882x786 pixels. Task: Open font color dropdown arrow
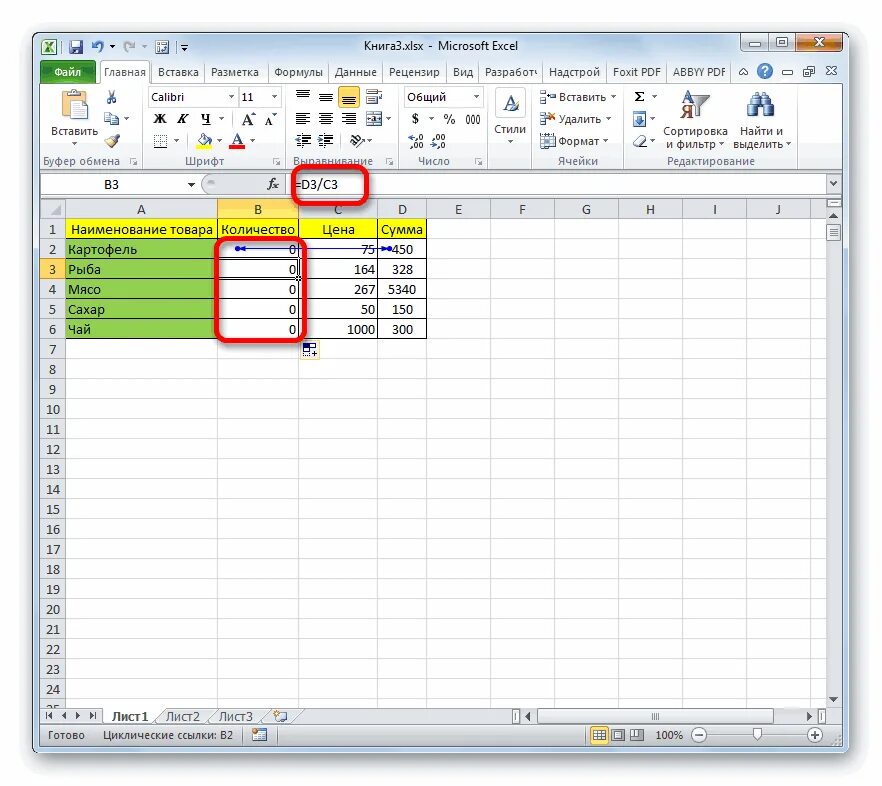pyautogui.click(x=253, y=141)
